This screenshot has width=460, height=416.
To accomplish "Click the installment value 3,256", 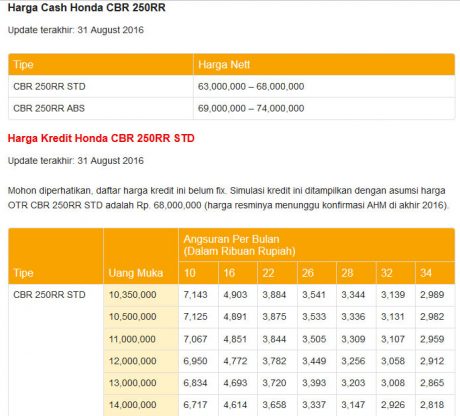I will point(353,361).
